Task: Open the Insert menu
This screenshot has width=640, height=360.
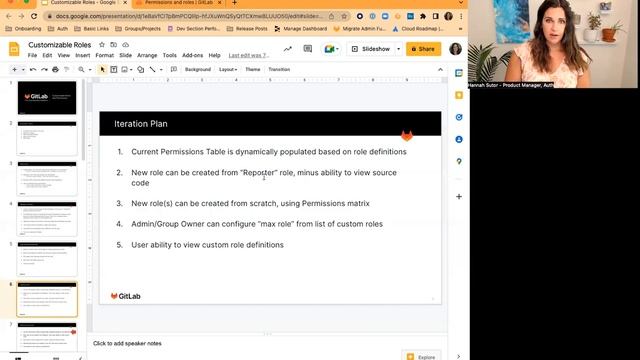Action: point(82,55)
